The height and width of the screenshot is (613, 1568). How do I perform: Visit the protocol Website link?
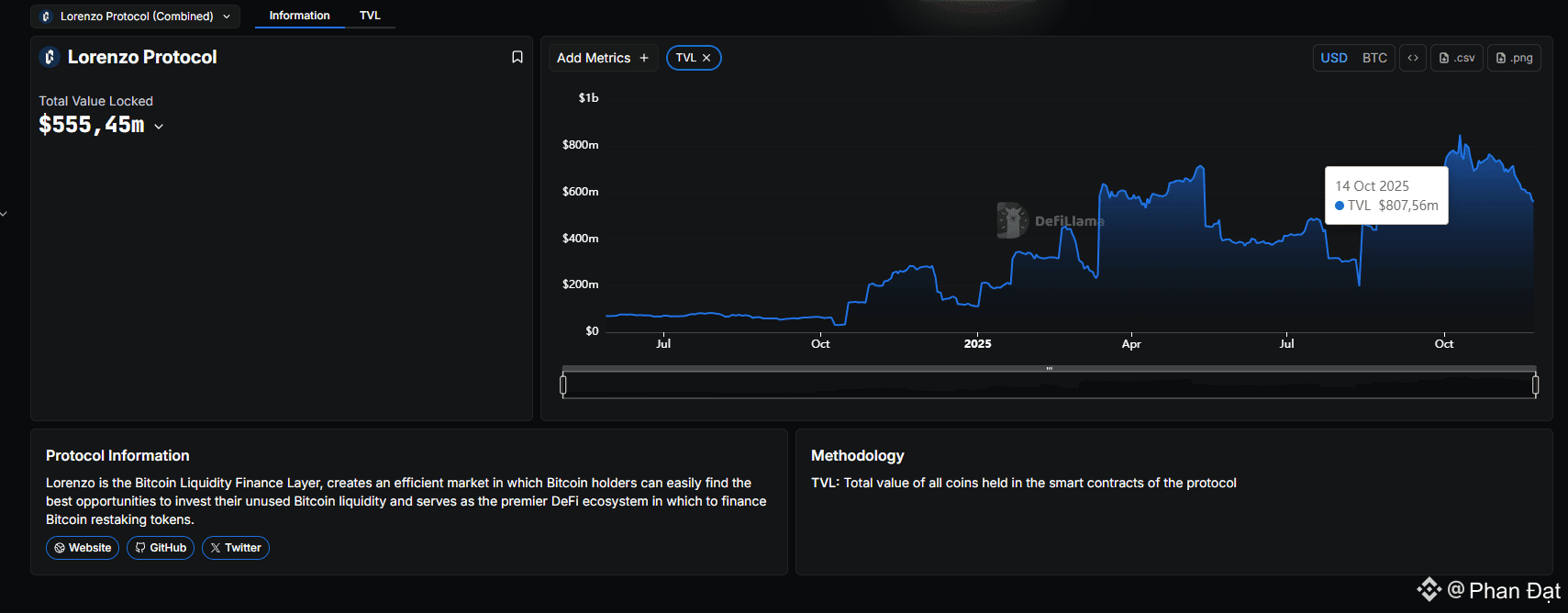[83, 548]
